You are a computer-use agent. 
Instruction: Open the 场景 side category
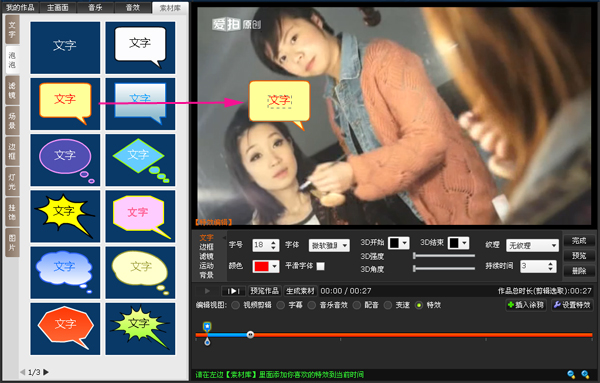tap(12, 121)
